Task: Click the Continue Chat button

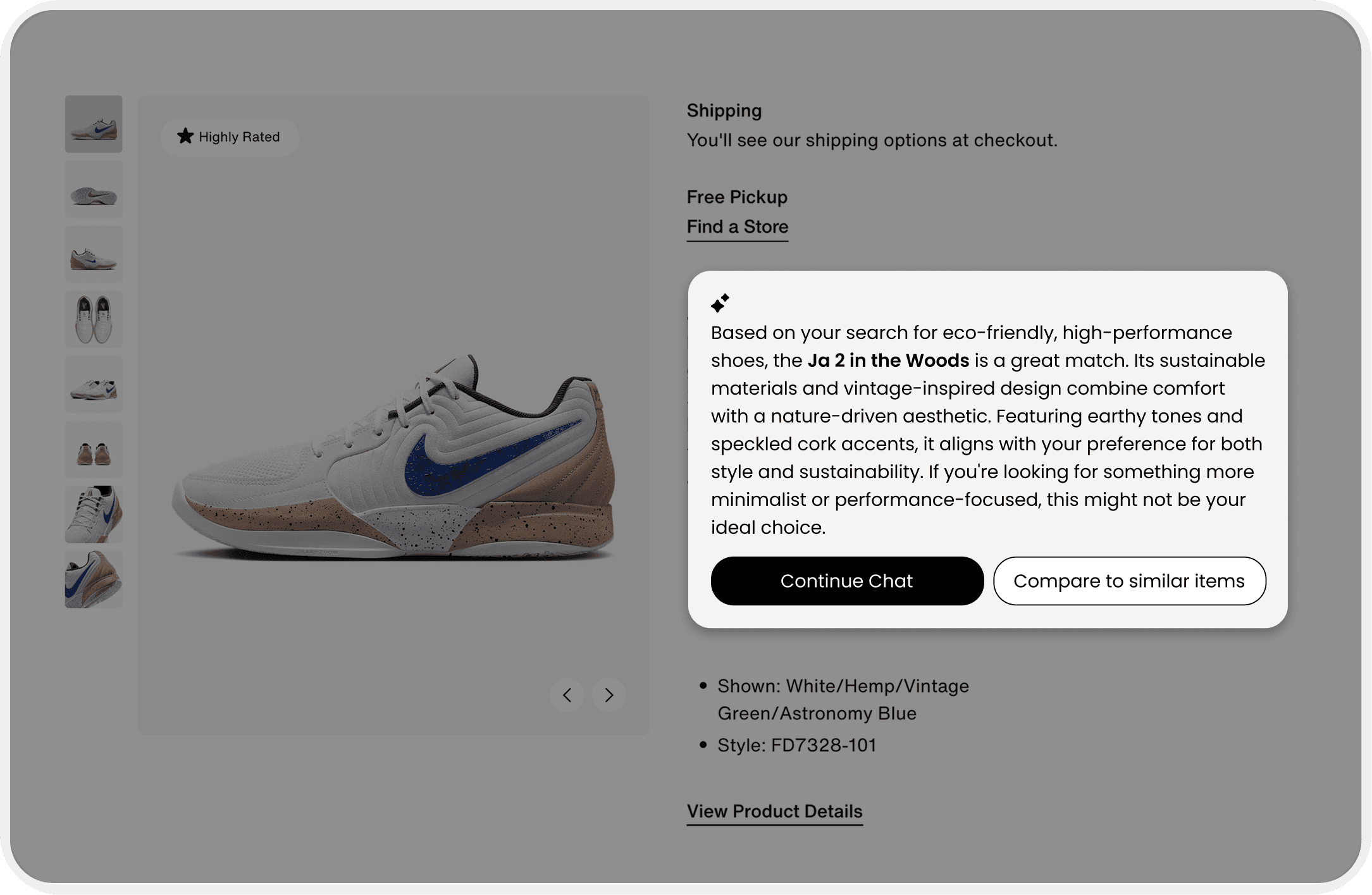Action: tap(847, 581)
